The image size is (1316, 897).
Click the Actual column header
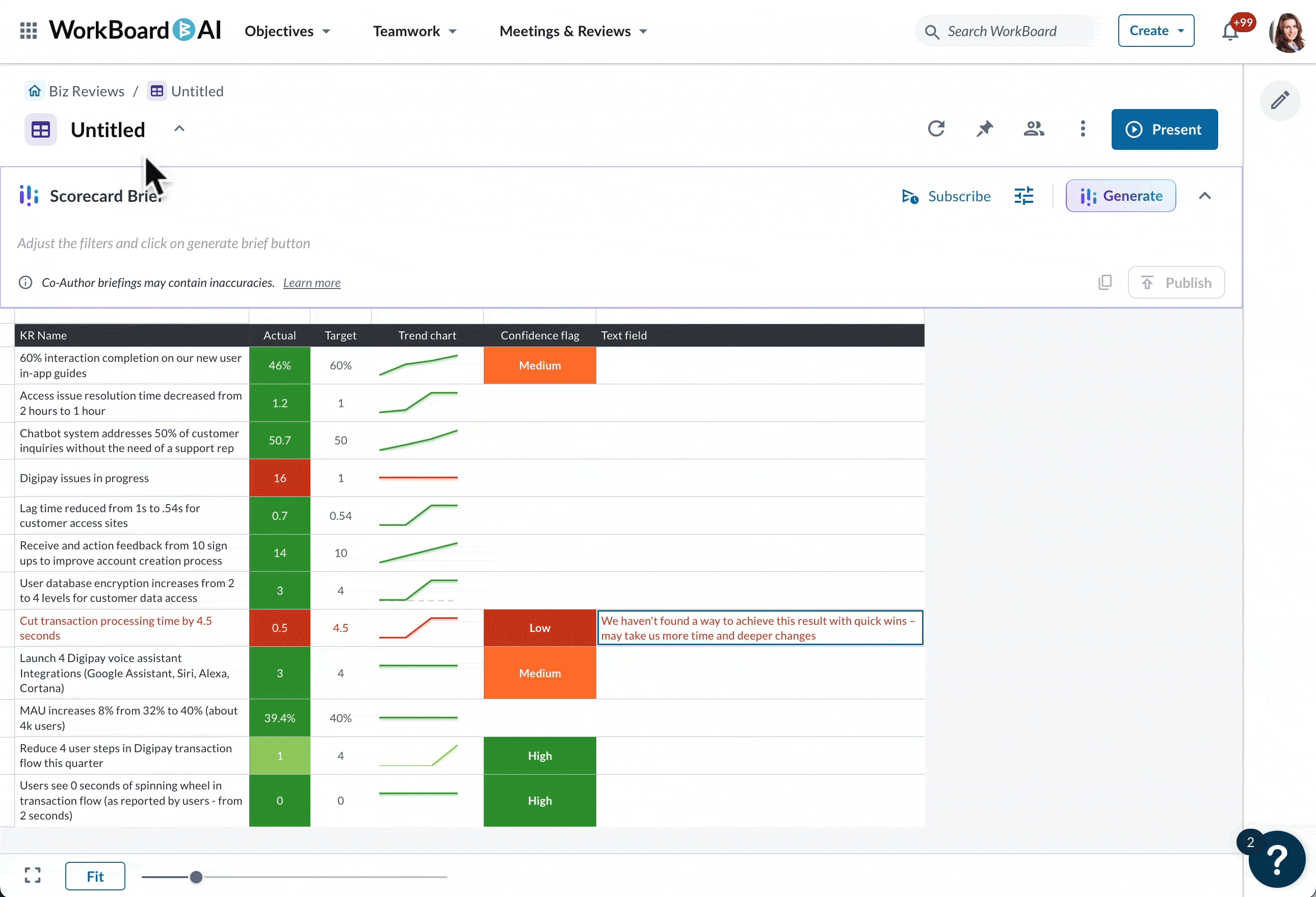point(280,335)
